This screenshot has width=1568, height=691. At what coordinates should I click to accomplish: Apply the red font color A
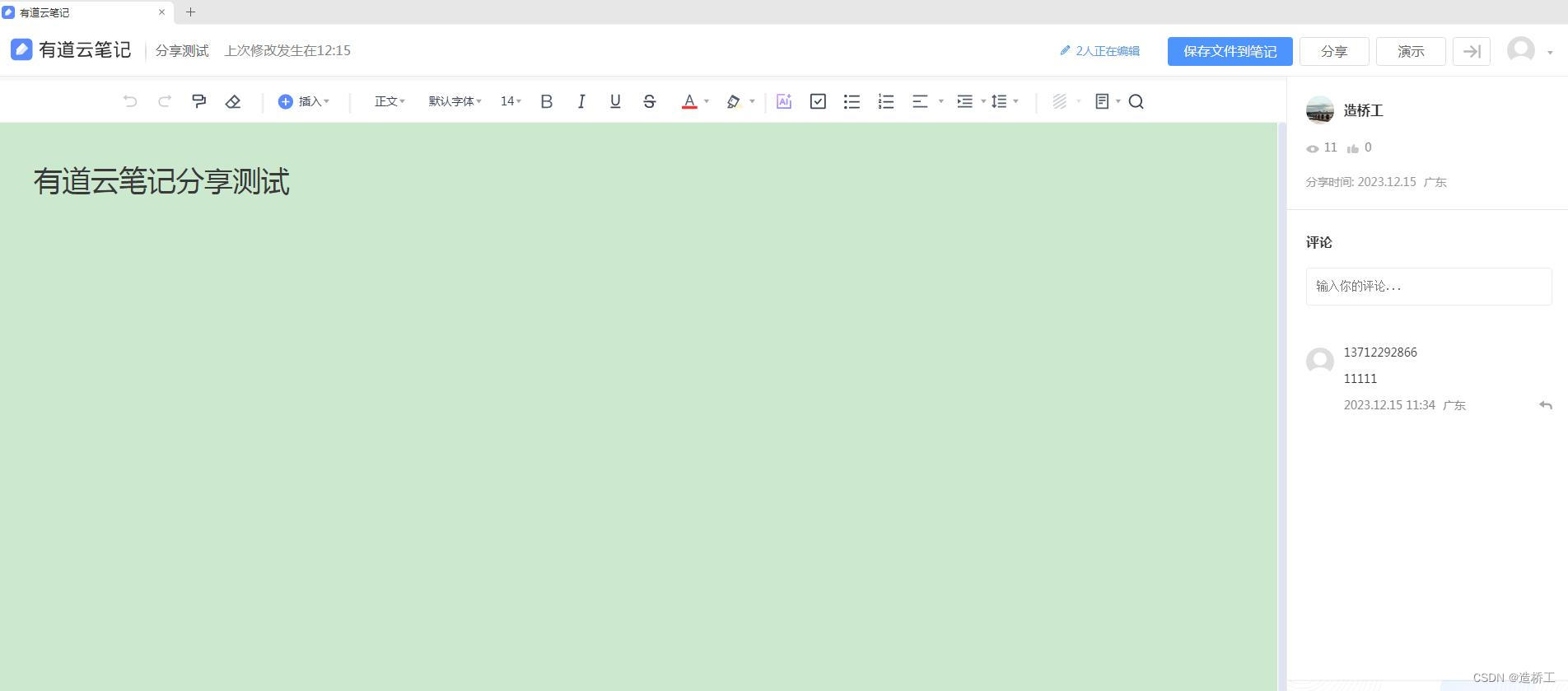pyautogui.click(x=689, y=101)
